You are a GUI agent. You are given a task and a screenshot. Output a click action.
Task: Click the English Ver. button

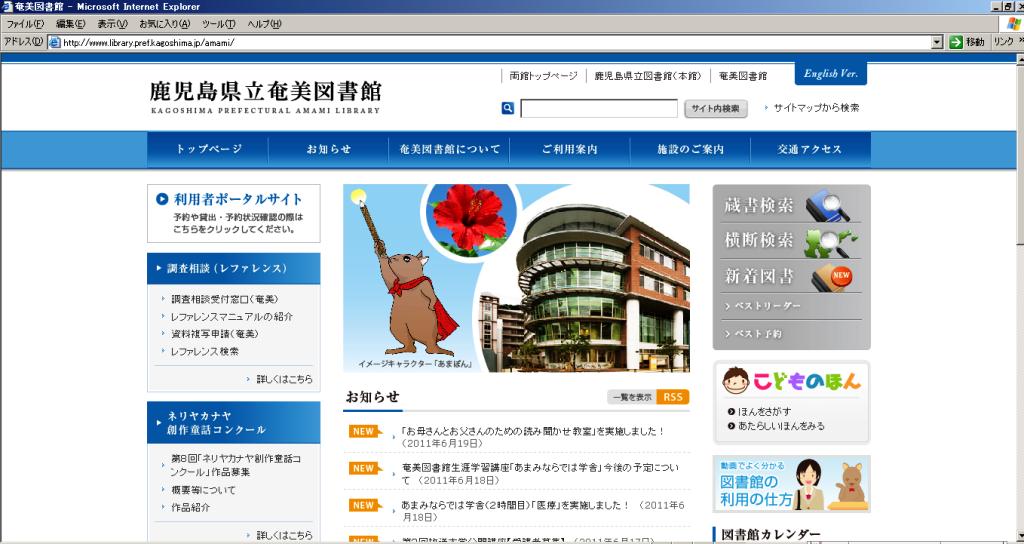point(831,74)
